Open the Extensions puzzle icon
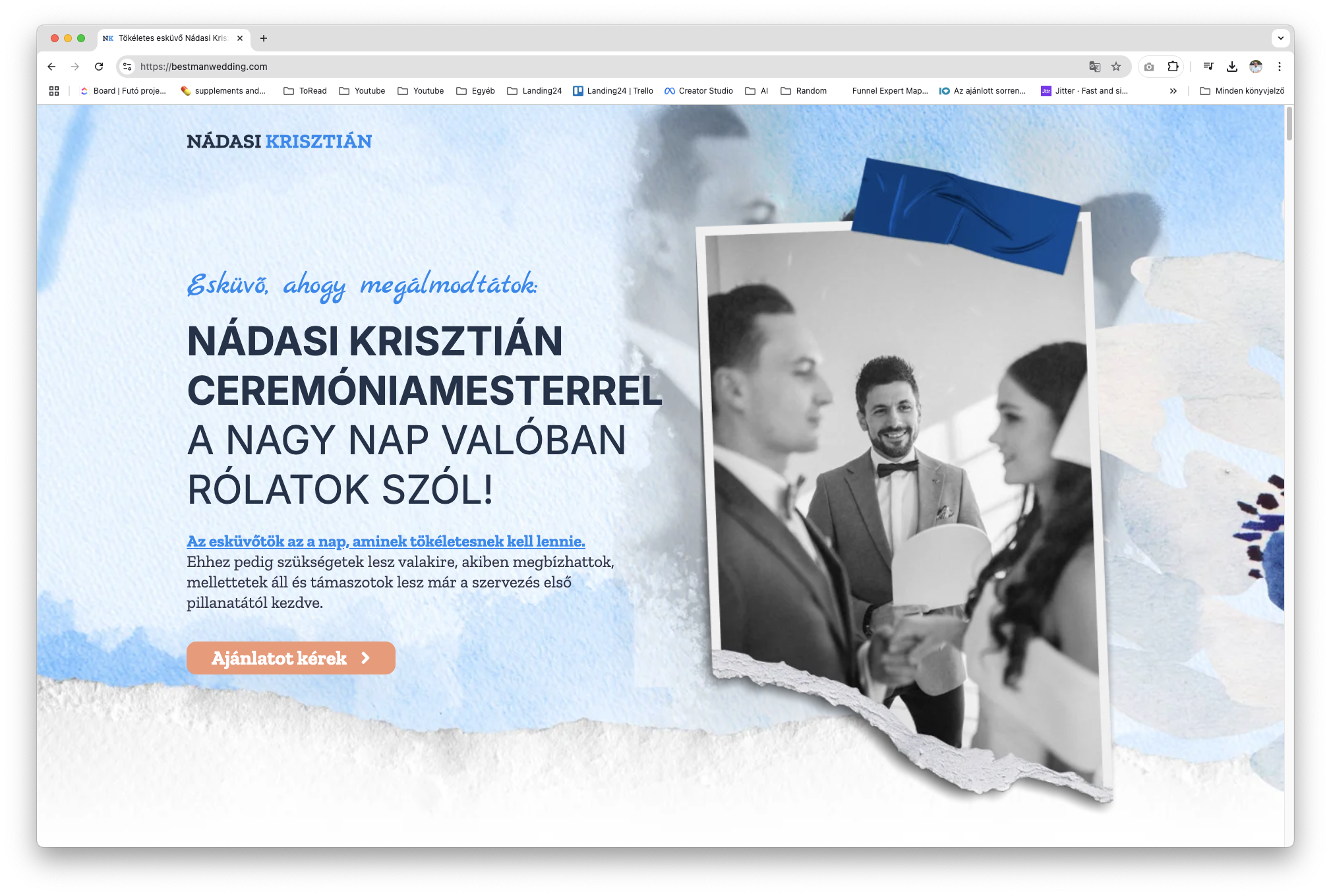 click(1173, 67)
